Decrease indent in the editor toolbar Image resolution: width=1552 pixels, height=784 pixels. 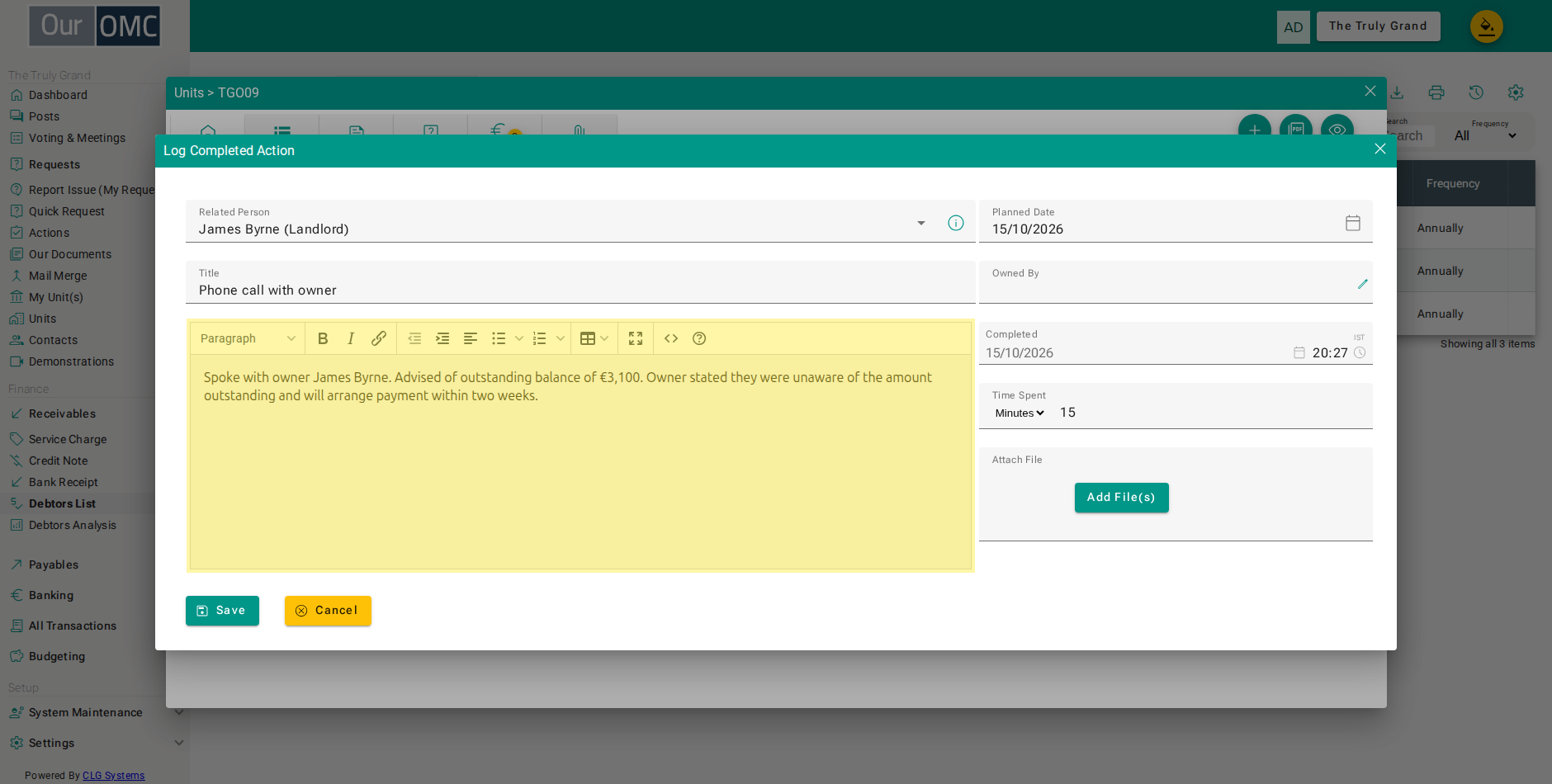(x=414, y=338)
